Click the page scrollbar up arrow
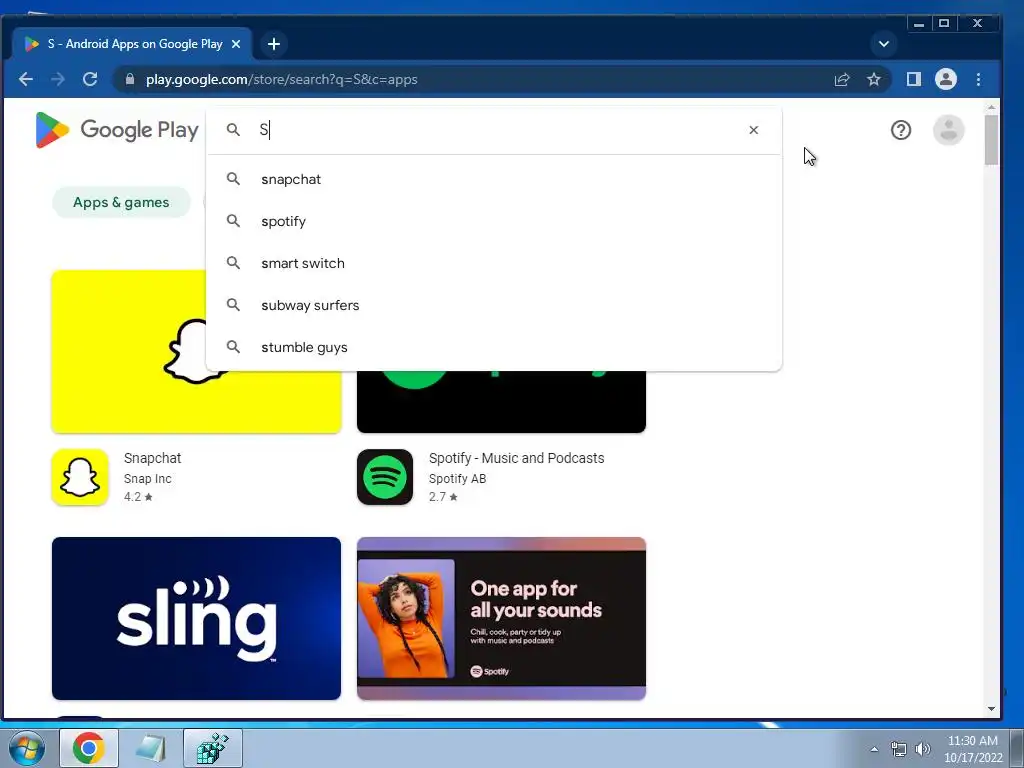Screen dimensions: 1024x768 coord(992,107)
